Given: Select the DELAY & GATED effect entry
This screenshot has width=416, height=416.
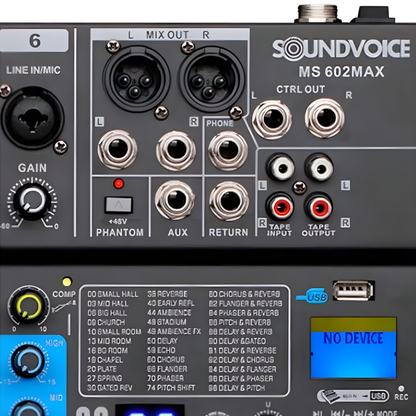Looking at the screenshot, I should pos(237,341).
